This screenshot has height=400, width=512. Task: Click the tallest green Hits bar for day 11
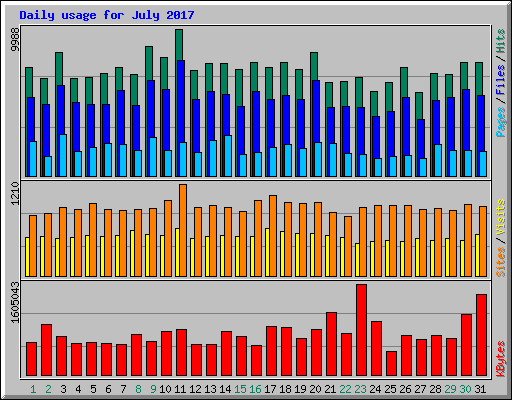179,45
